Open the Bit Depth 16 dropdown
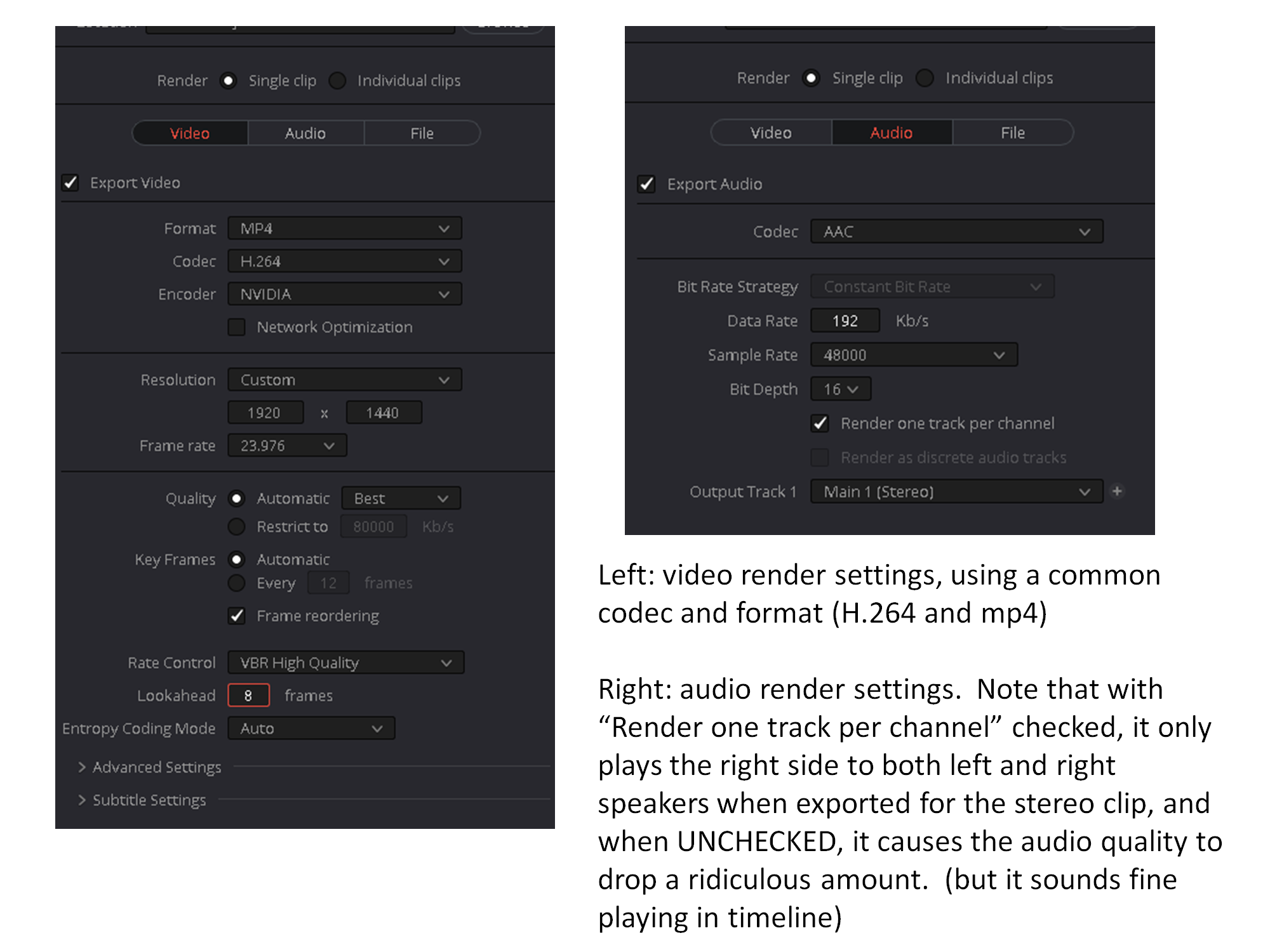The image size is (1270, 952). [x=841, y=389]
